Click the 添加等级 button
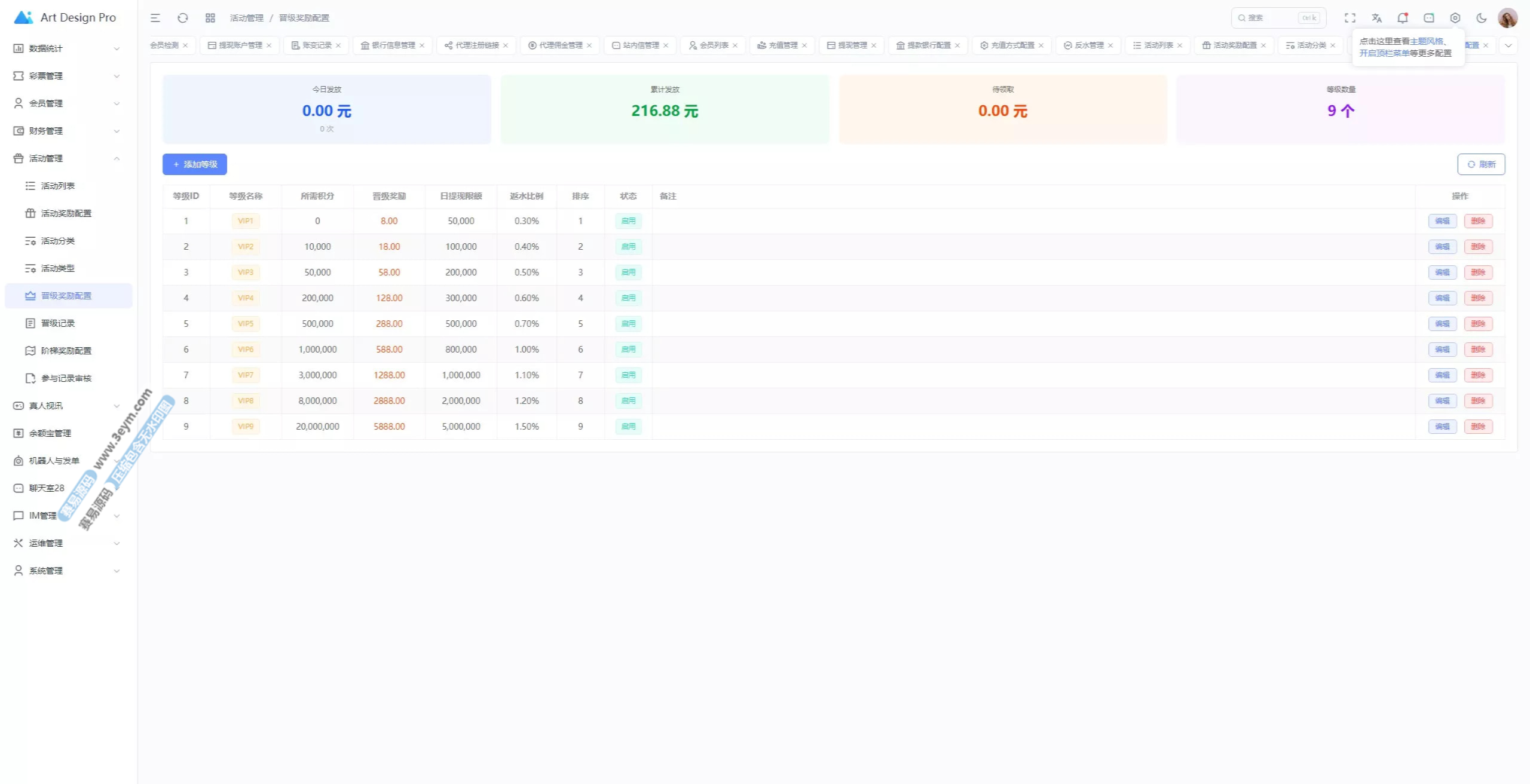Image resolution: width=1530 pixels, height=784 pixels. point(195,164)
